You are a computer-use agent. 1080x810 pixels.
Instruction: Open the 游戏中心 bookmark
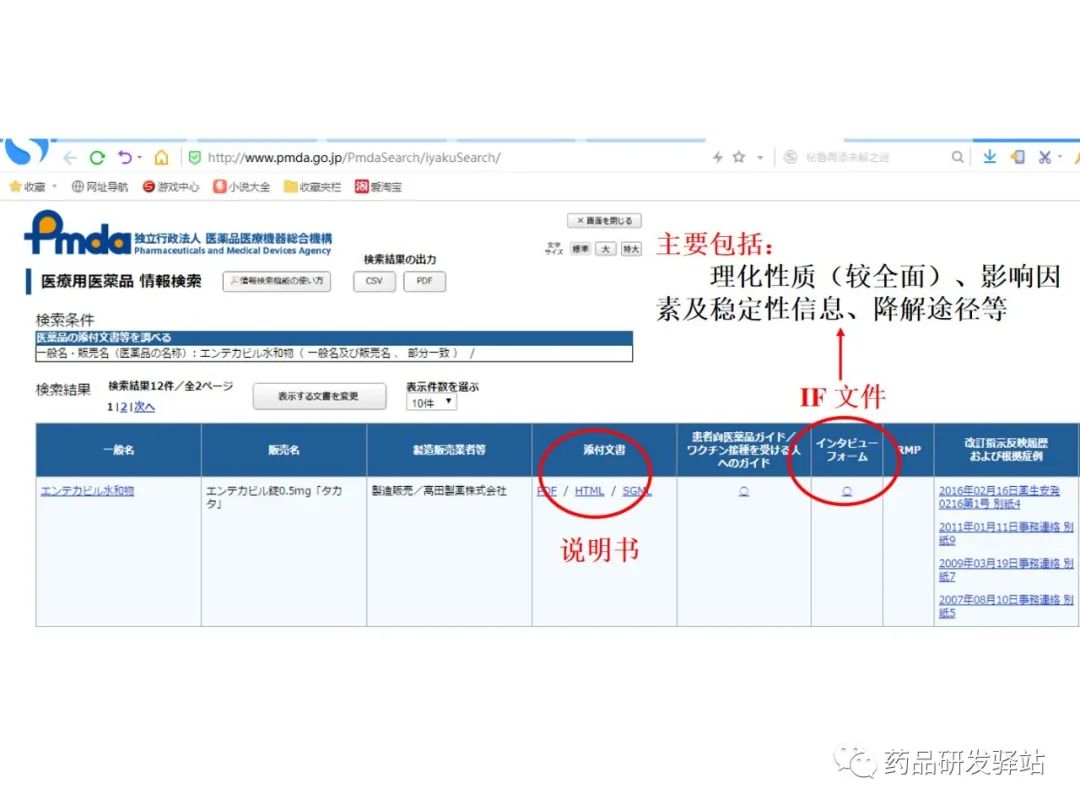[x=171, y=187]
